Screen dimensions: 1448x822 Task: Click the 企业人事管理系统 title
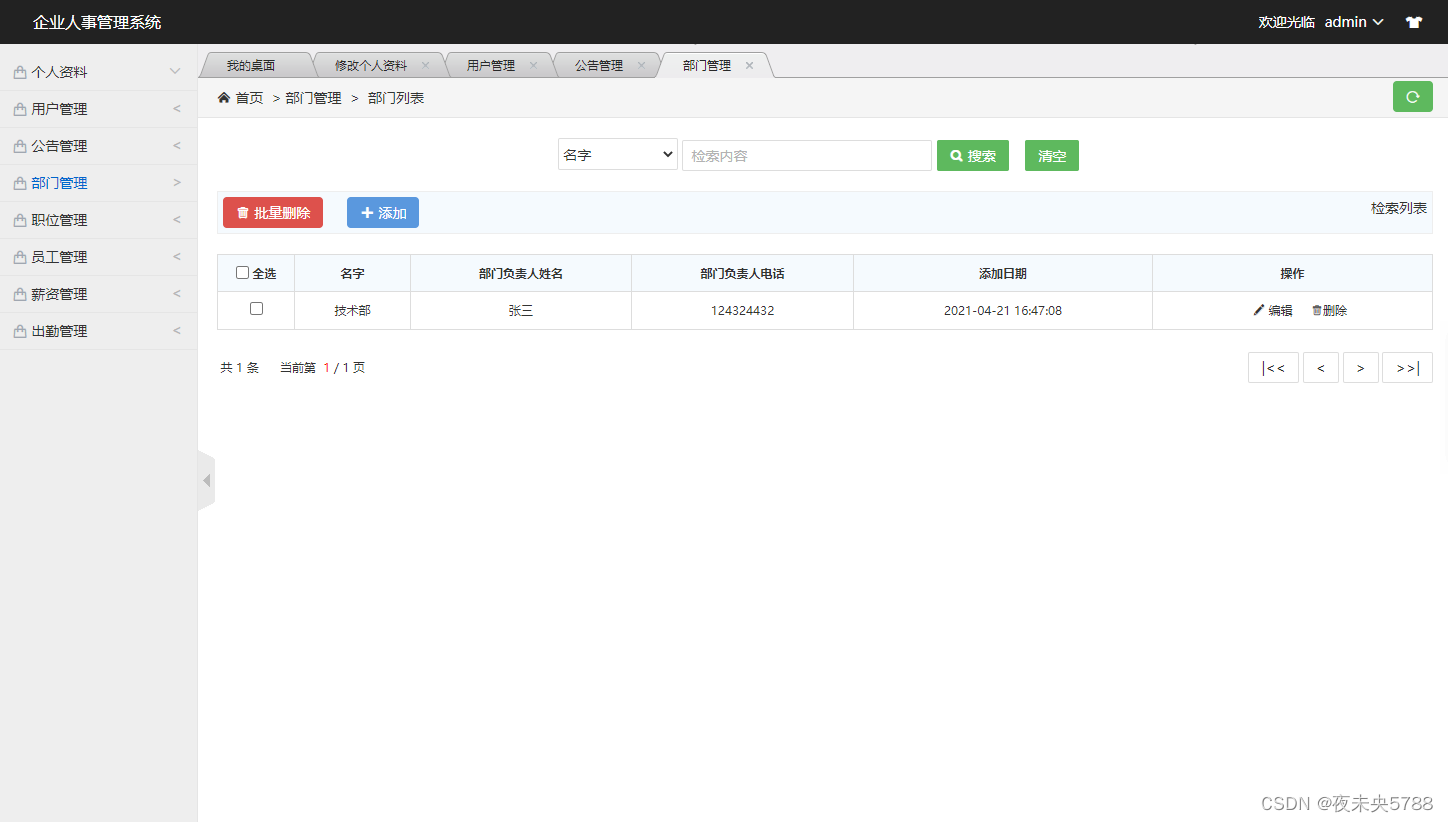click(x=97, y=22)
